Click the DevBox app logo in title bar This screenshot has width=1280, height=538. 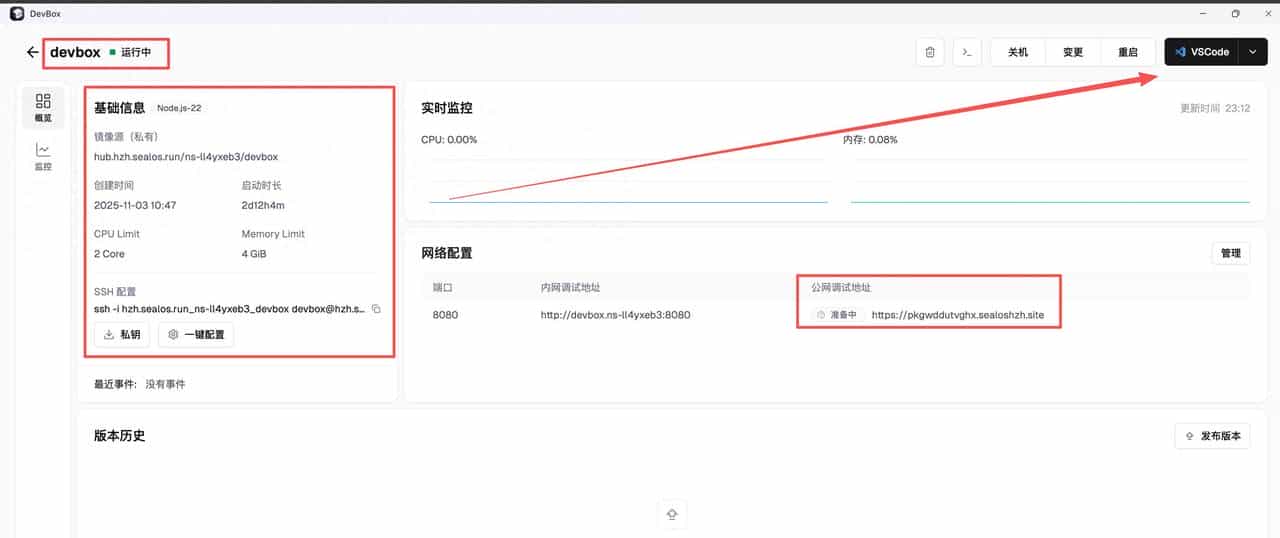tap(16, 13)
